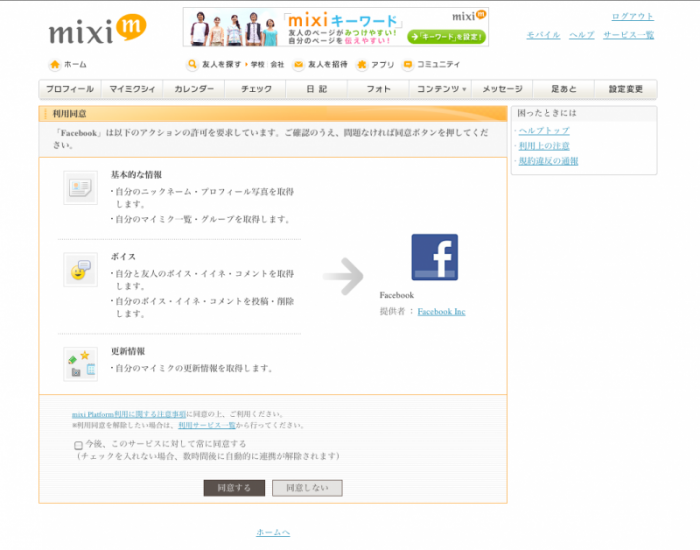Click the 更新情報 heading text
The height and width of the screenshot is (550, 700).
[x=128, y=351]
